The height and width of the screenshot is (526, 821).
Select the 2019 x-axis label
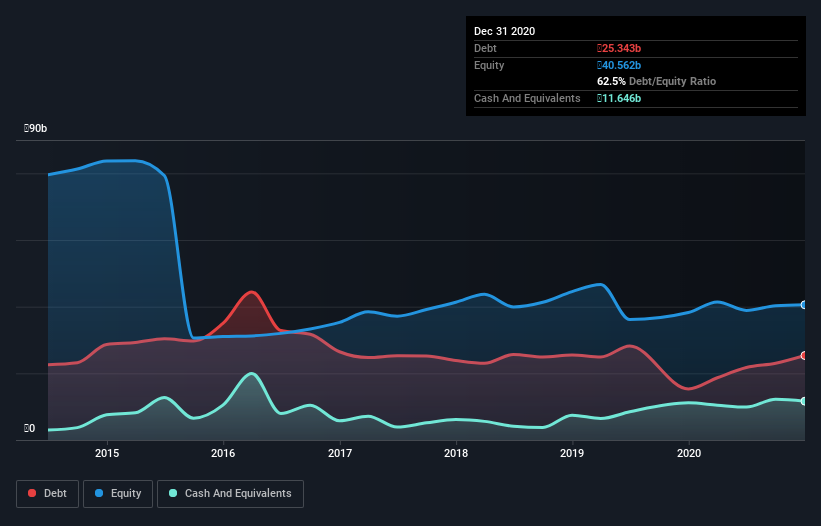[572, 453]
